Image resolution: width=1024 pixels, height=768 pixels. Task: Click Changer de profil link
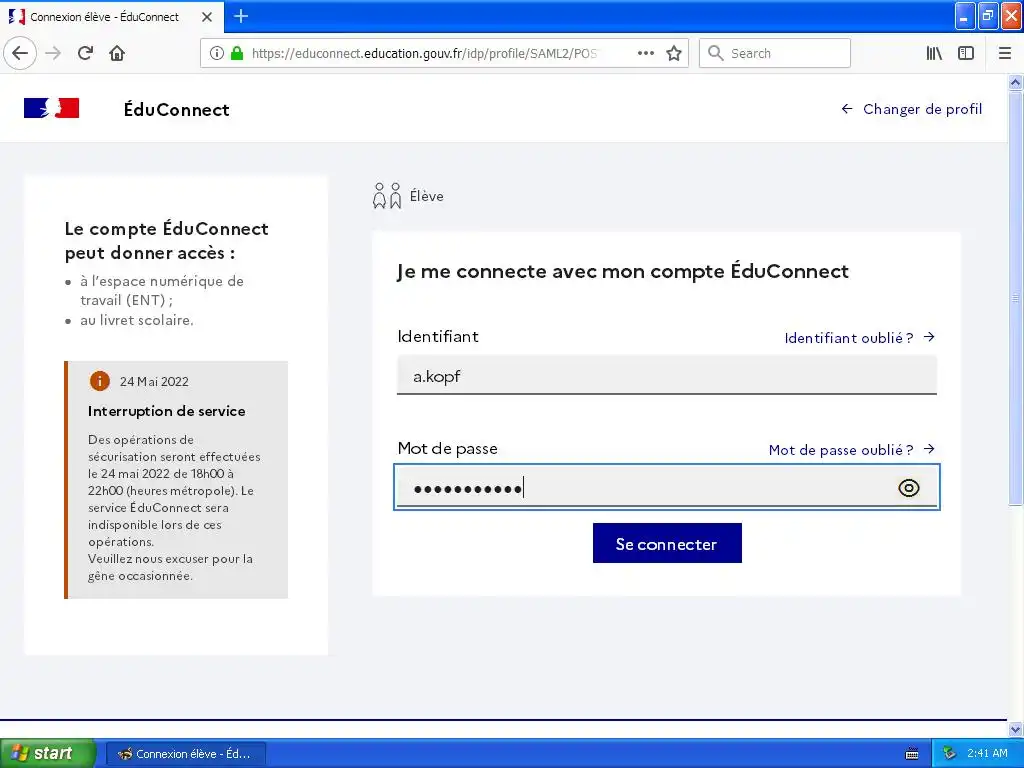(x=912, y=109)
